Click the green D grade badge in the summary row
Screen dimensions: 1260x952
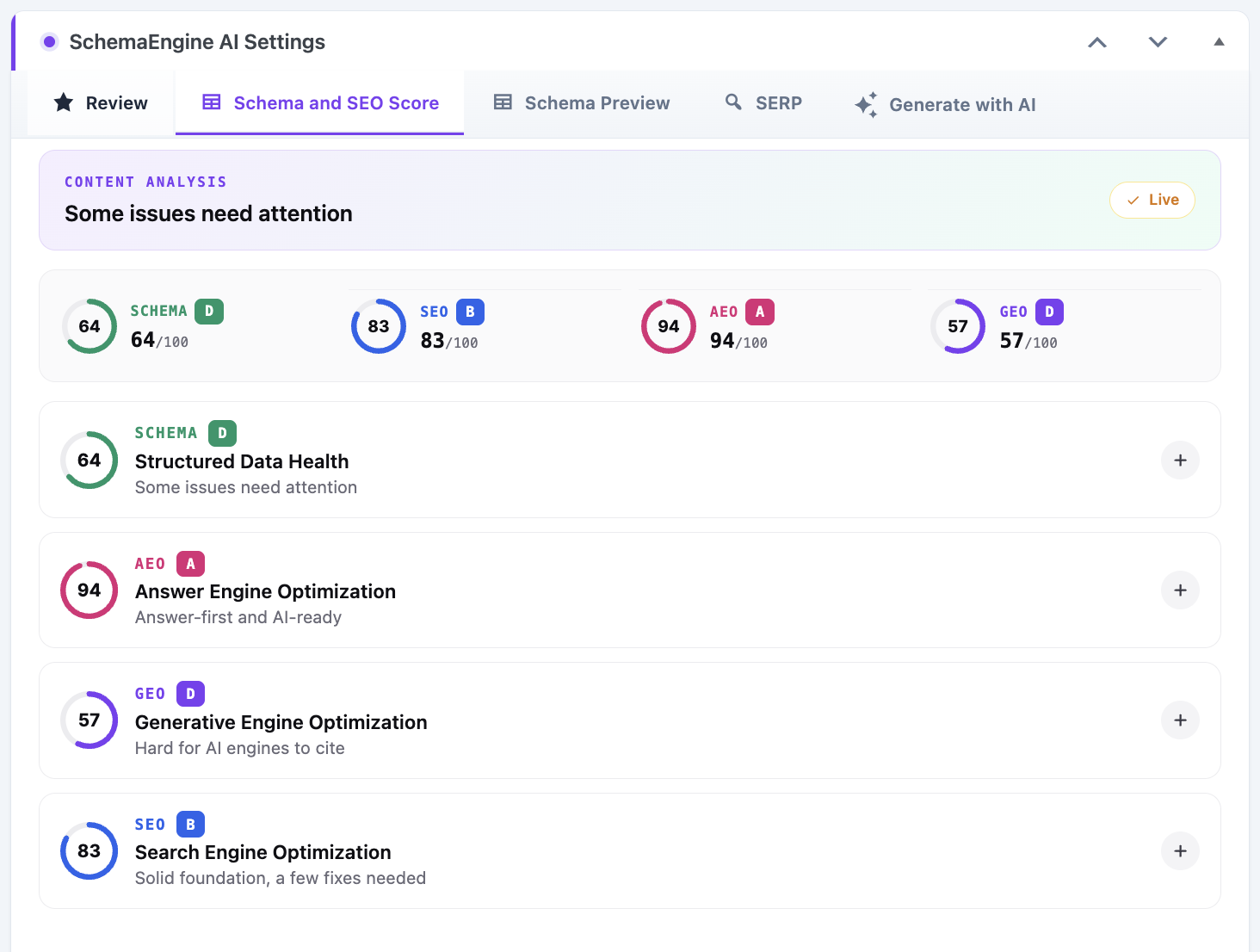(x=209, y=312)
